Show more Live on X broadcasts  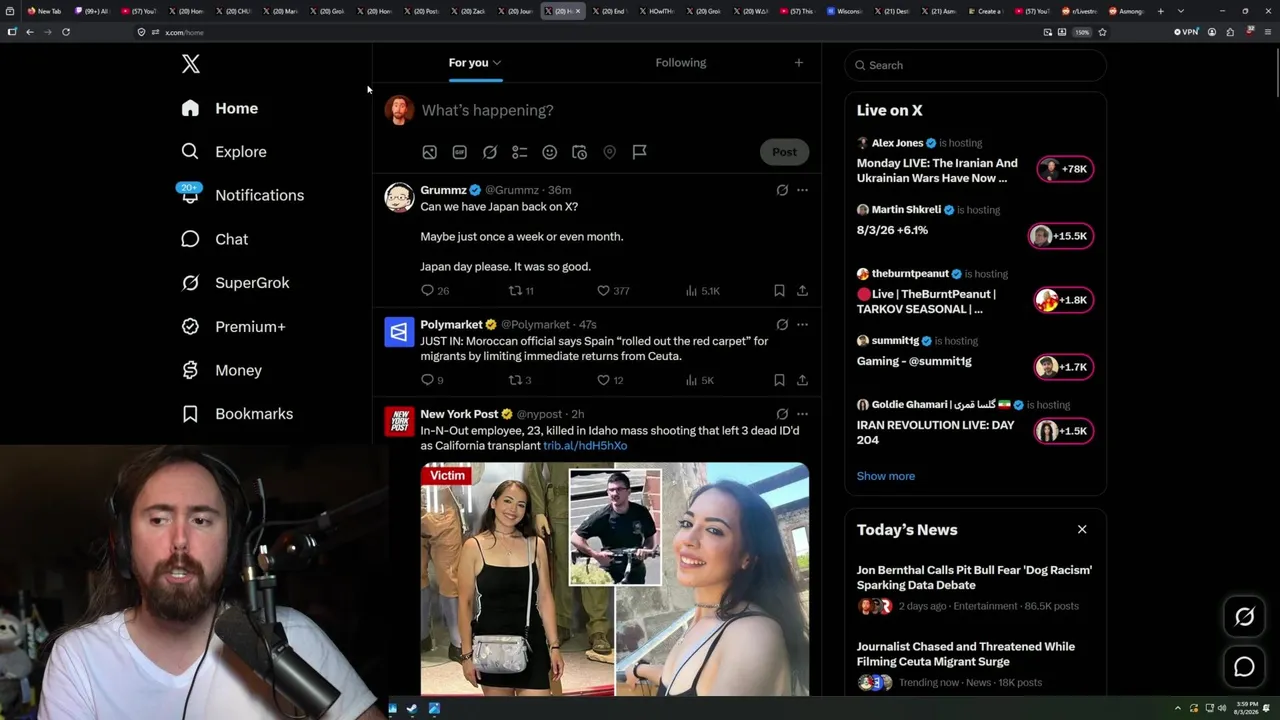(886, 476)
